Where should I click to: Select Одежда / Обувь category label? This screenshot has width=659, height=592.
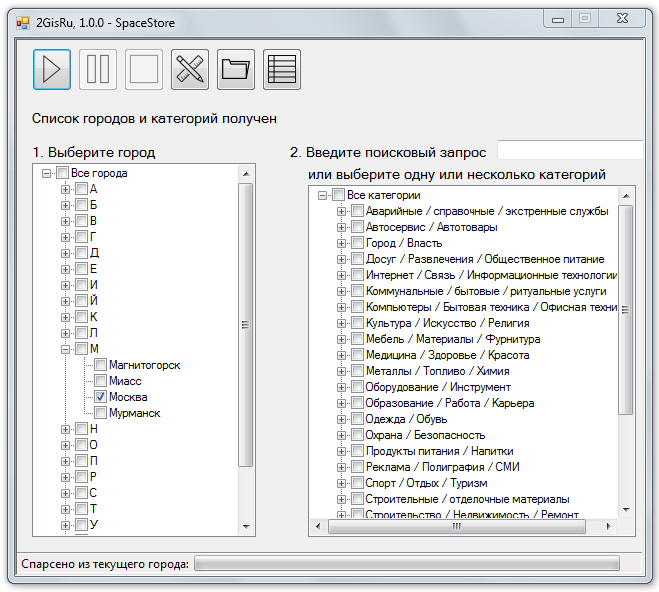click(x=406, y=419)
